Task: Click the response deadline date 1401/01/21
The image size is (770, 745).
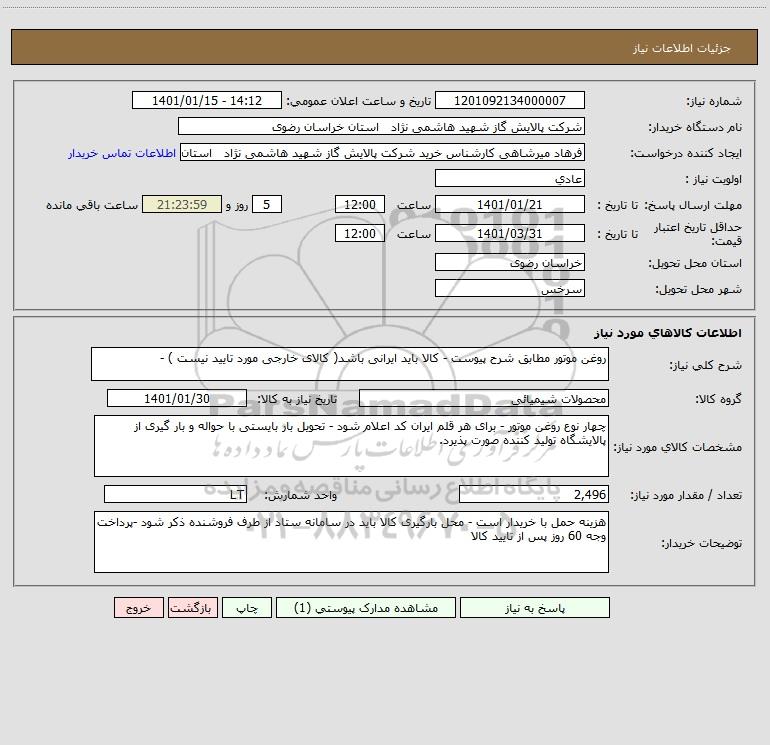Action: click(x=510, y=204)
